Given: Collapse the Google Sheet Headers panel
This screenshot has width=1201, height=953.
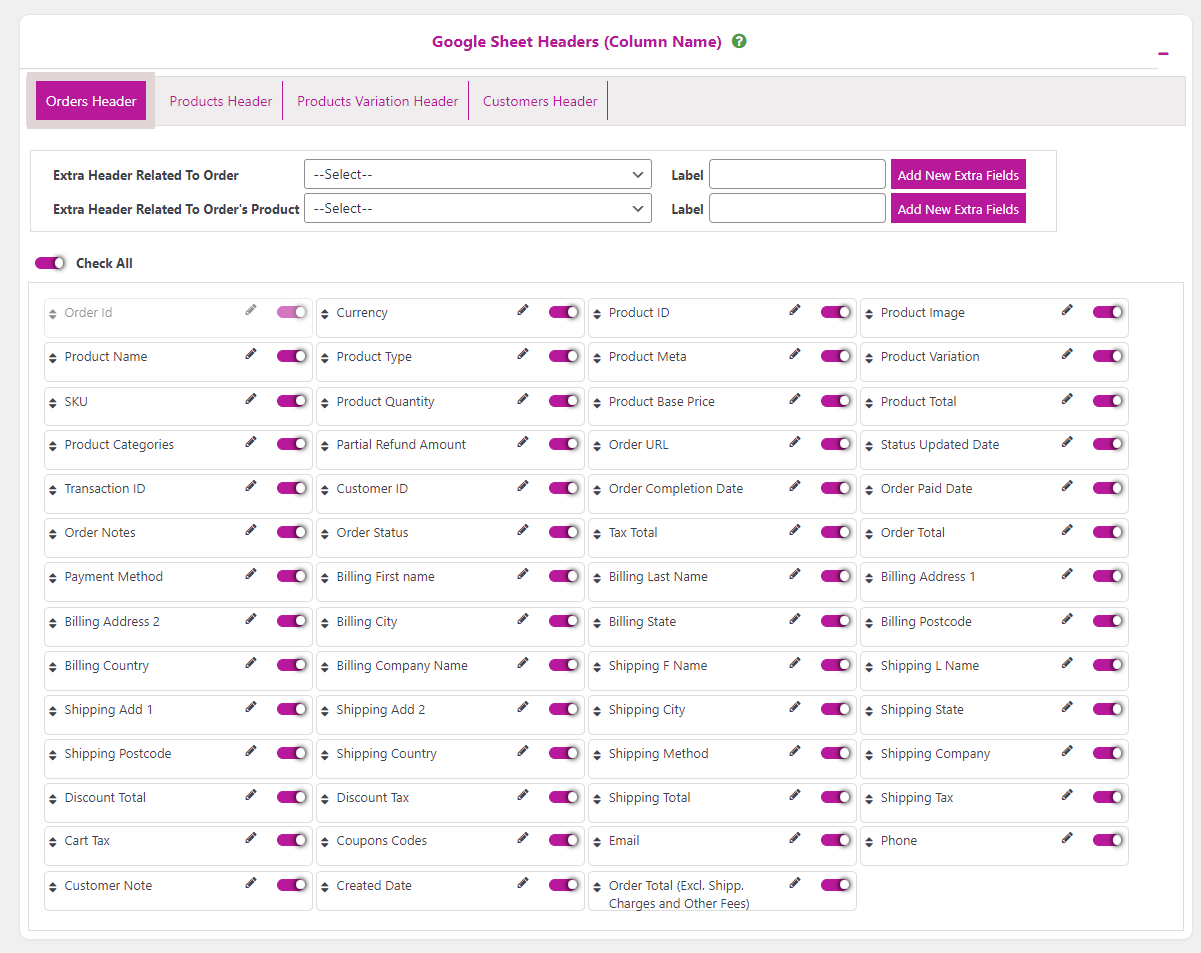Looking at the screenshot, I should (x=1163, y=53).
